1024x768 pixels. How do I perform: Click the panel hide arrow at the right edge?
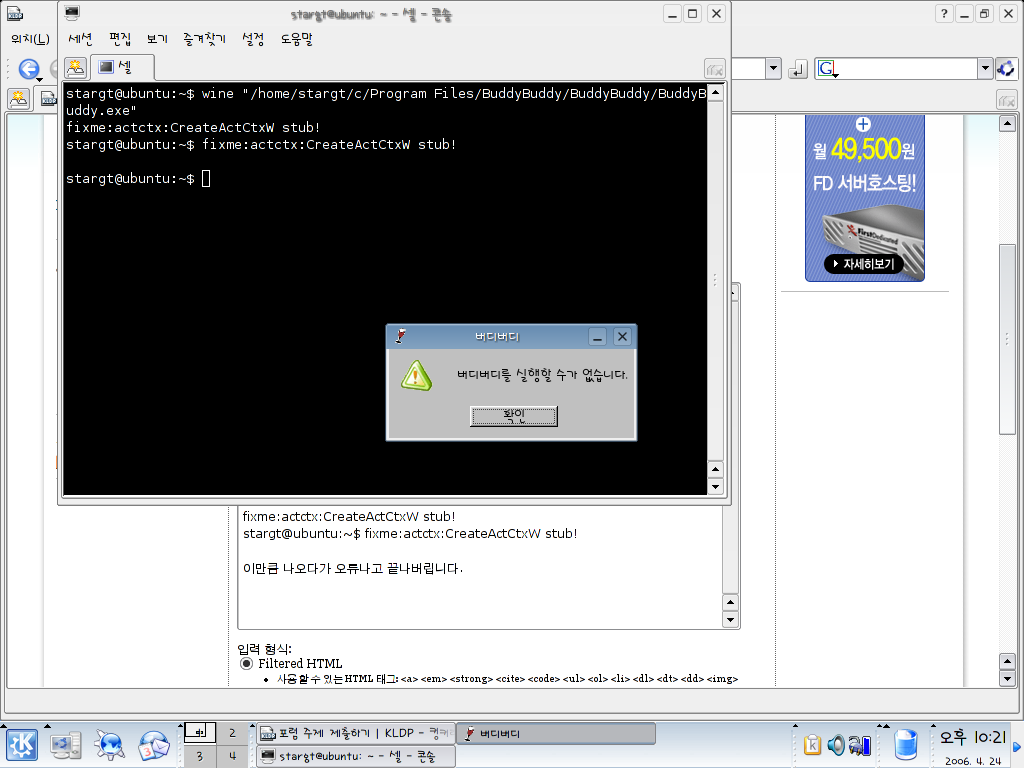coord(1017,746)
